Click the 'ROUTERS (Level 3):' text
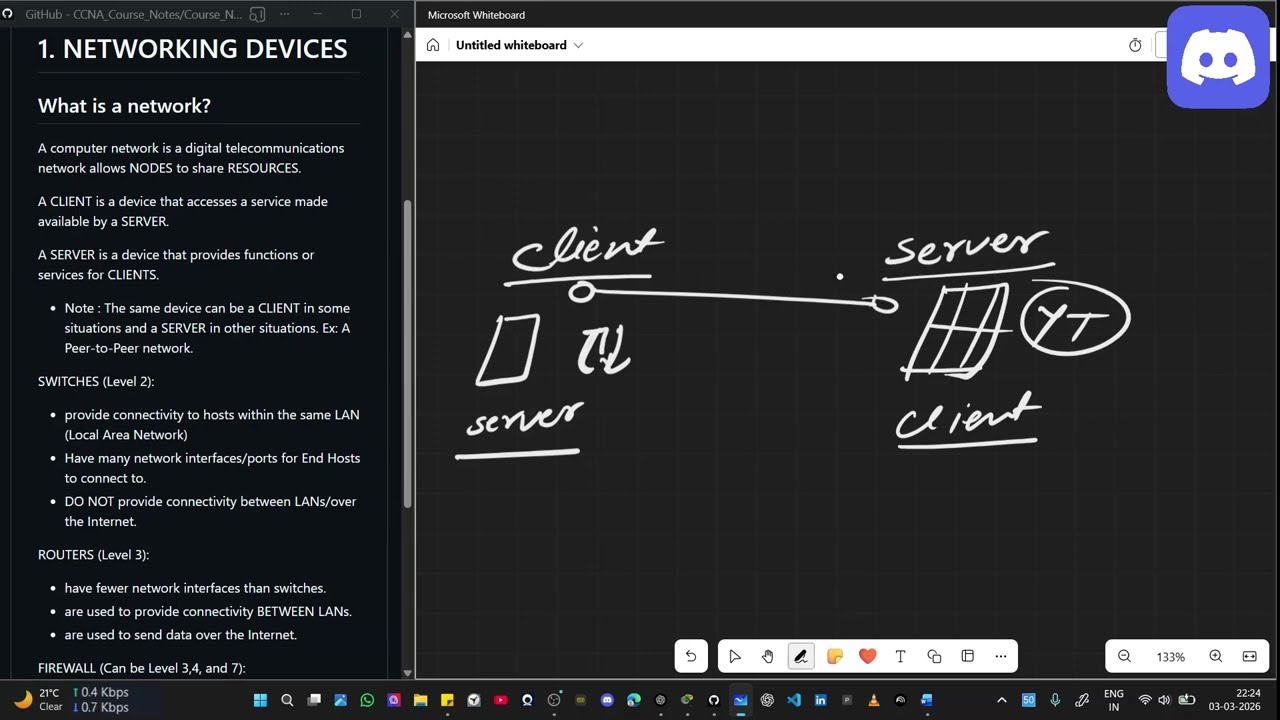Image resolution: width=1280 pixels, height=720 pixels. click(x=93, y=554)
